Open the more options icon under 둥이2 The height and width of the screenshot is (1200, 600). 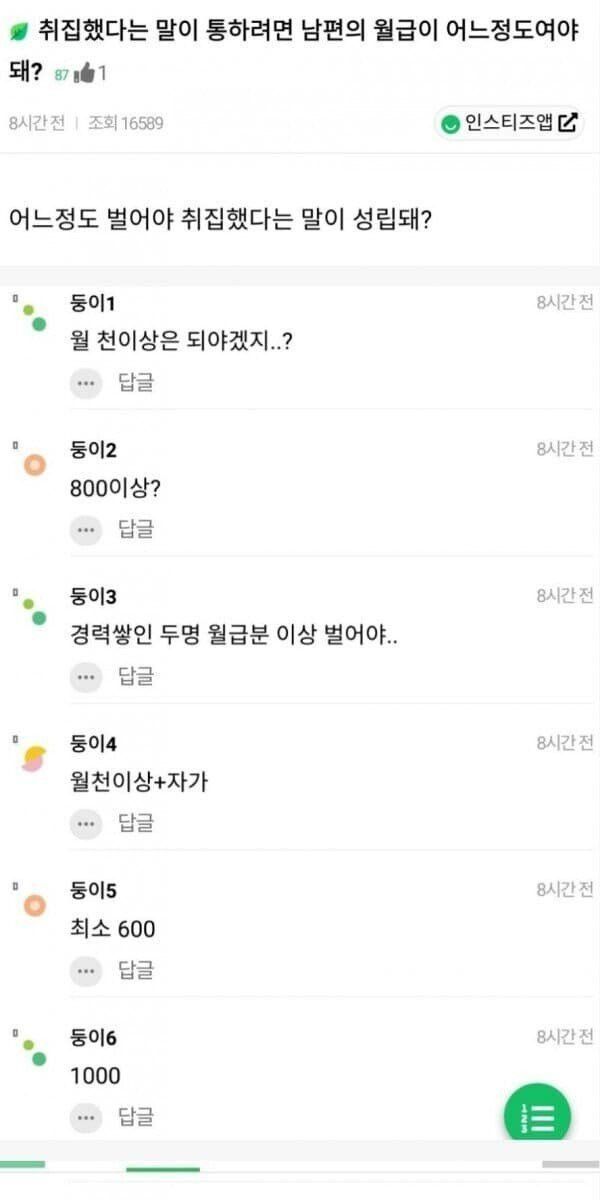pyautogui.click(x=86, y=529)
